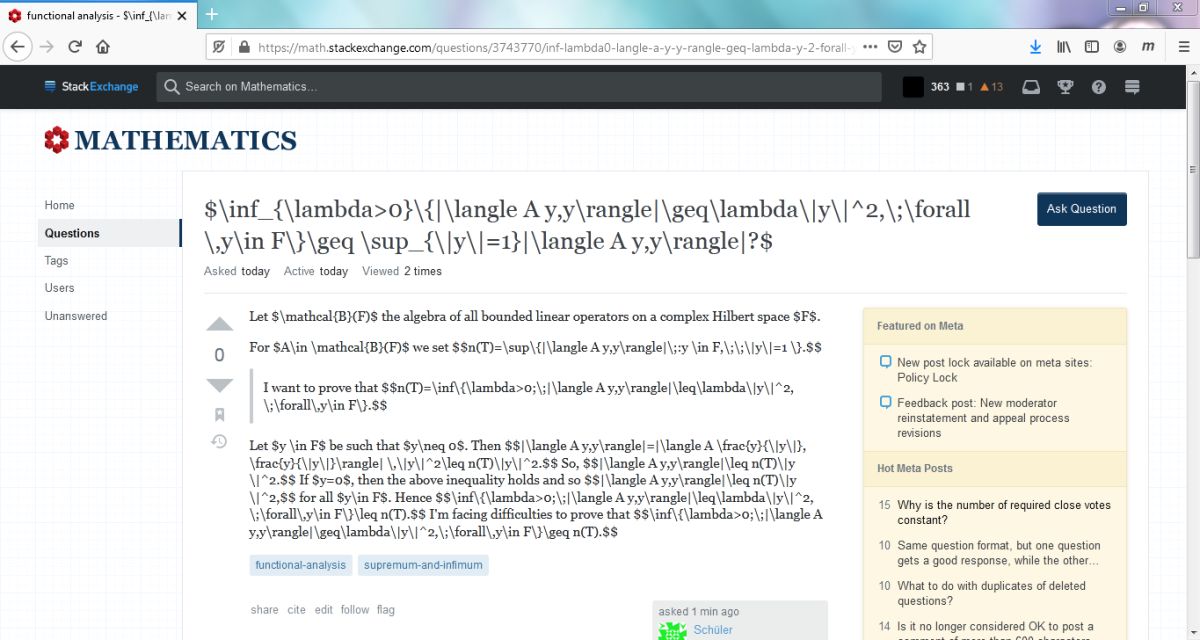Open the Library bookmarks and history
This screenshot has height=640, width=1200.
pos(1065,47)
